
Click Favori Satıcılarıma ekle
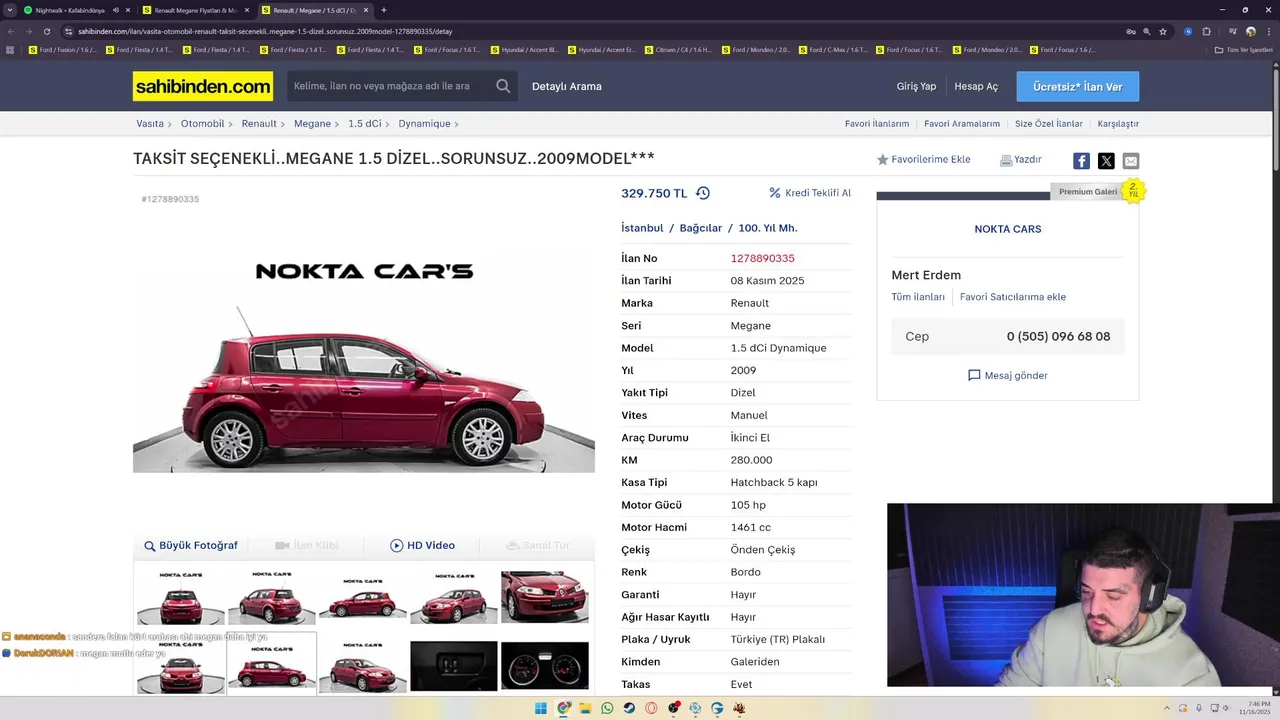pos(1013,297)
